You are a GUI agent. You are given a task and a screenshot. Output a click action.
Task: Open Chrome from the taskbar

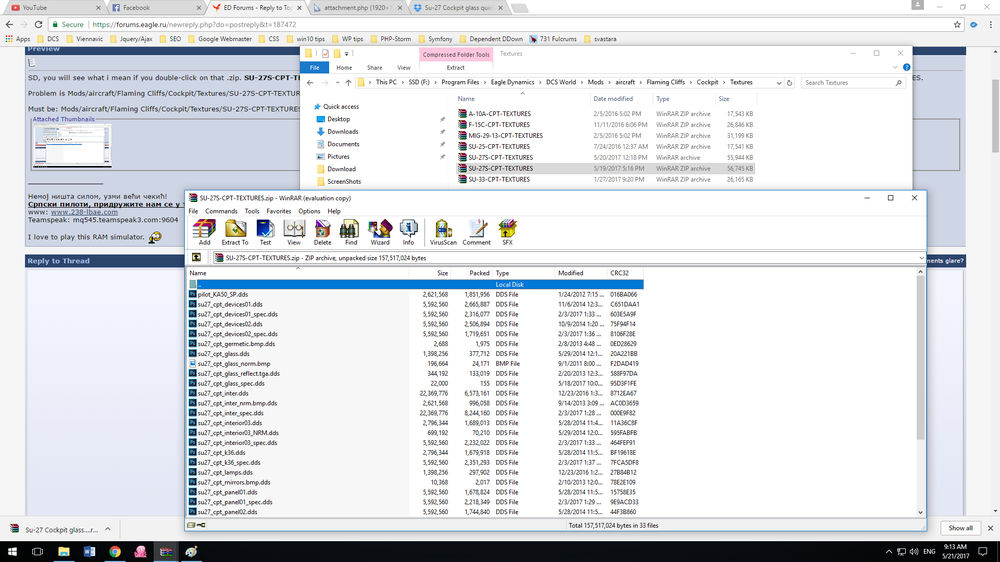[115, 552]
